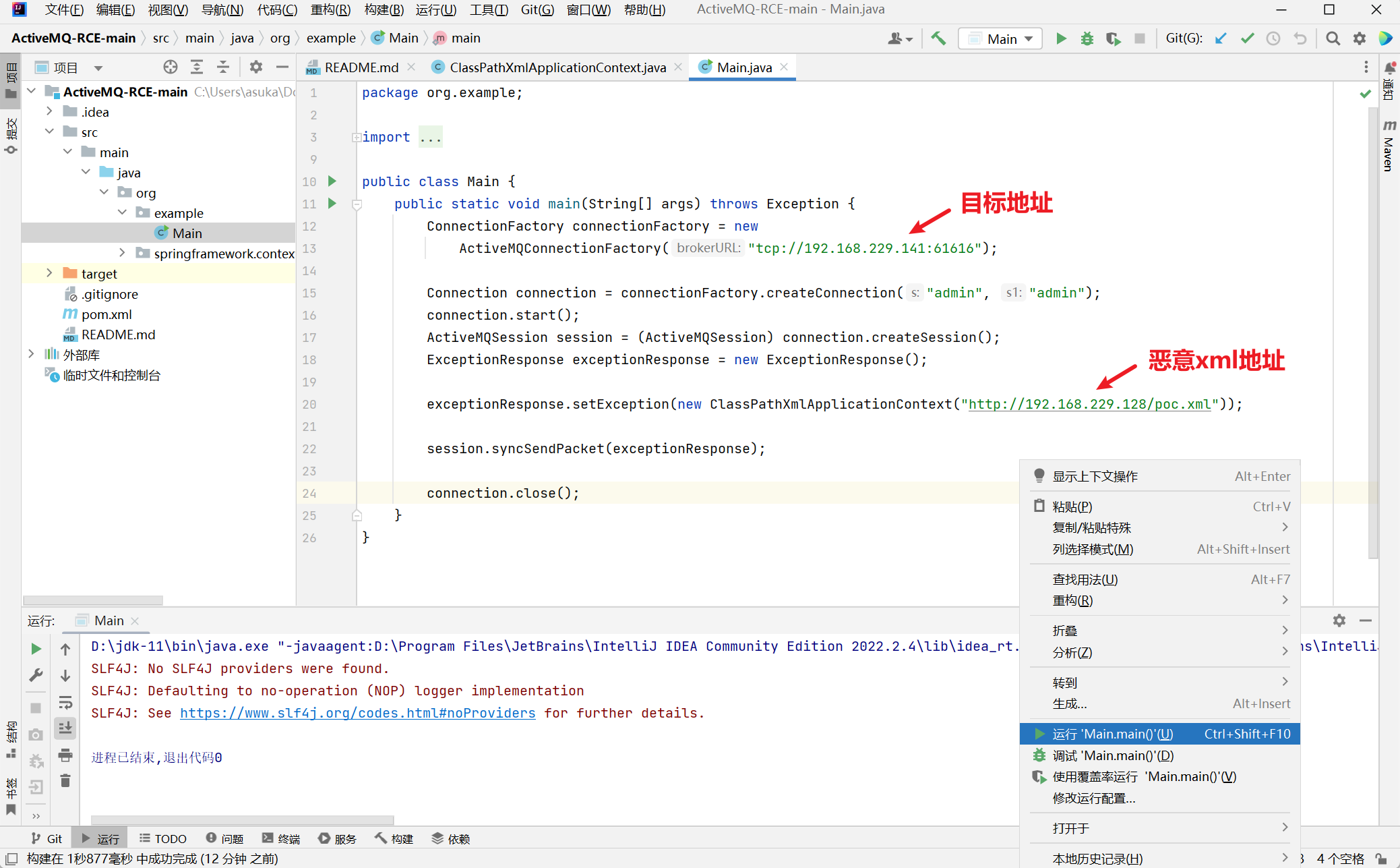Open the Main run configuration dropdown
The width and height of the screenshot is (1400, 868).
click(1000, 38)
